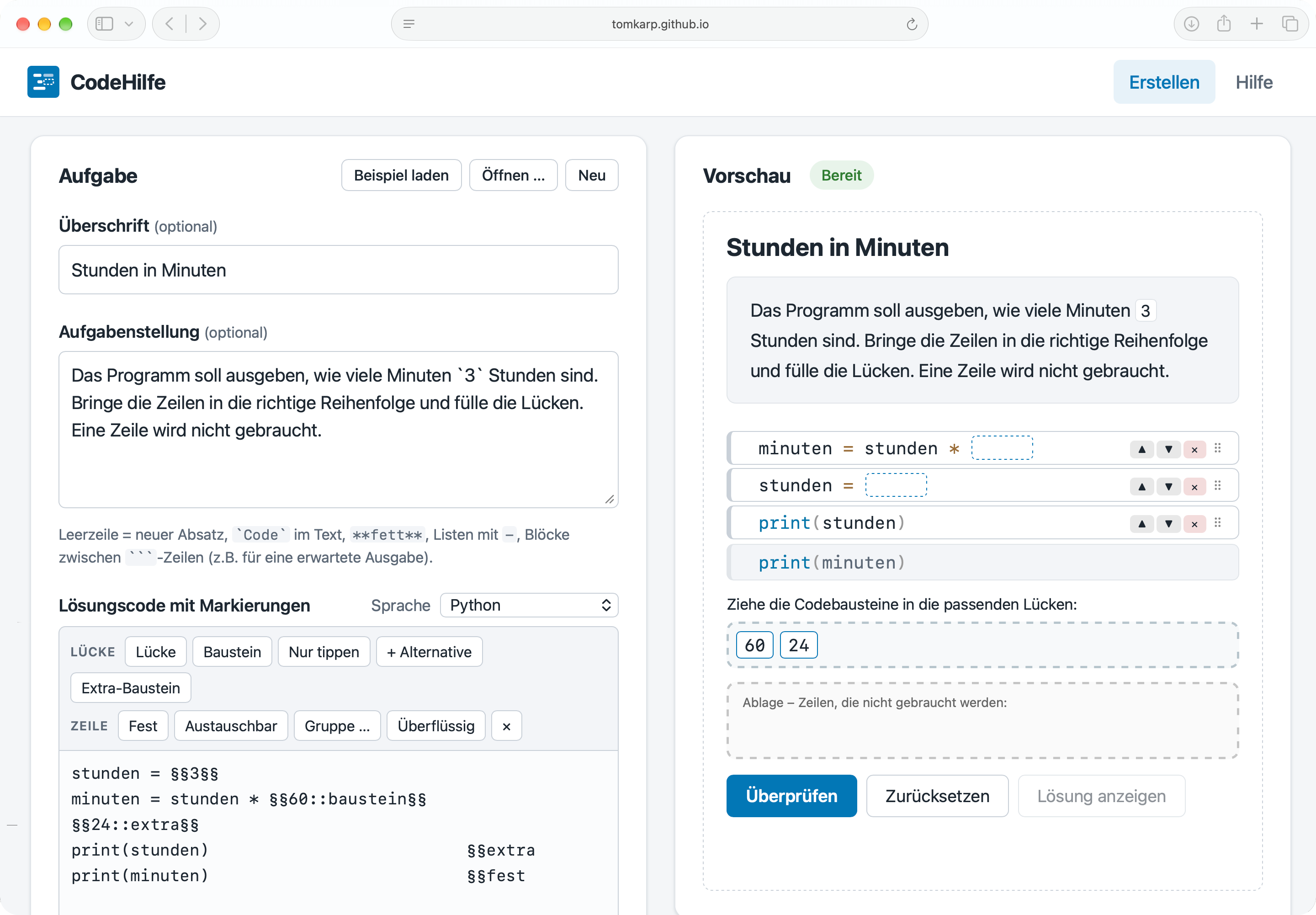Mark selection as Nur tippen
1316x915 pixels.
point(324,651)
